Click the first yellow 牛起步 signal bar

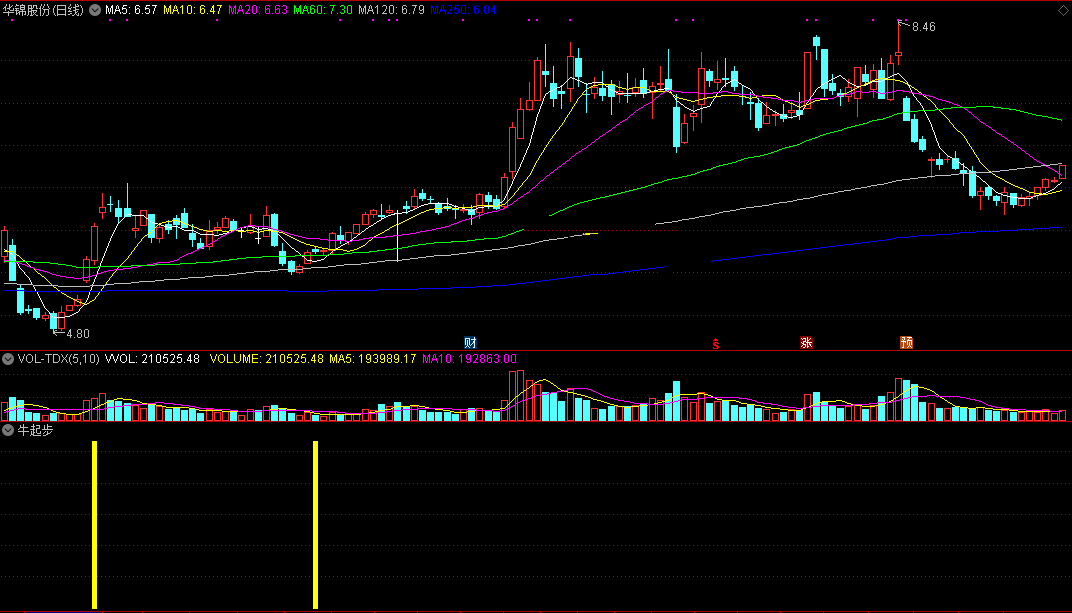[94, 525]
